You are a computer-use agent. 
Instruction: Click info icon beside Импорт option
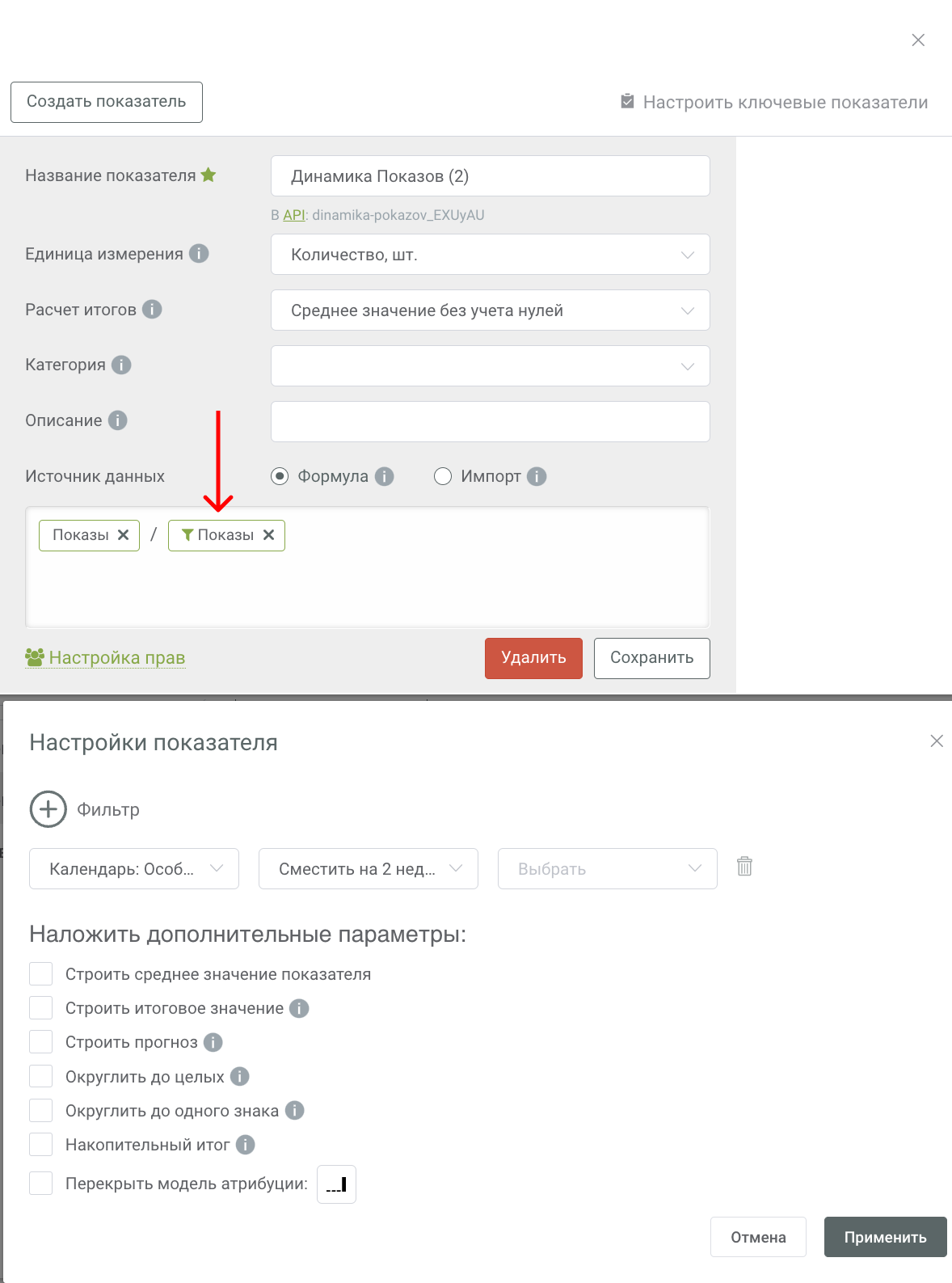pyautogui.click(x=537, y=476)
